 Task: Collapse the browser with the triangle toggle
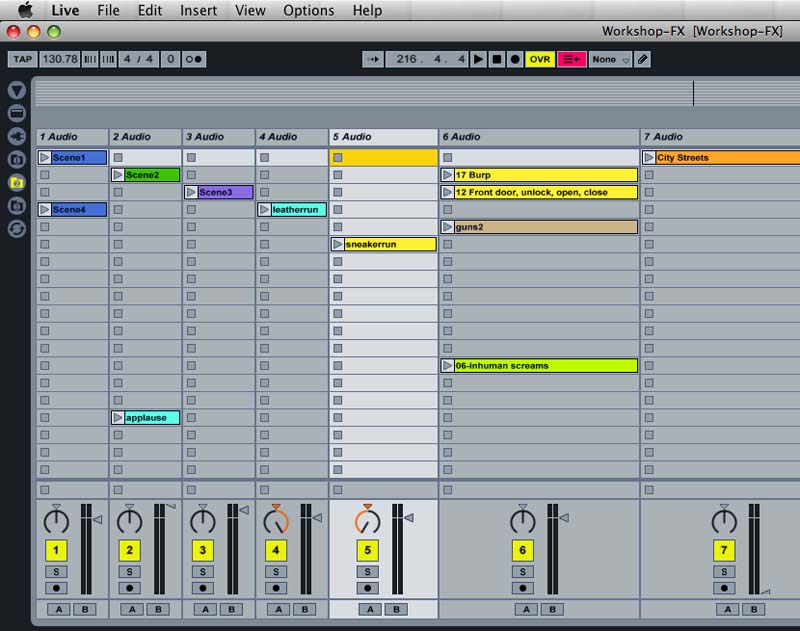[17, 90]
